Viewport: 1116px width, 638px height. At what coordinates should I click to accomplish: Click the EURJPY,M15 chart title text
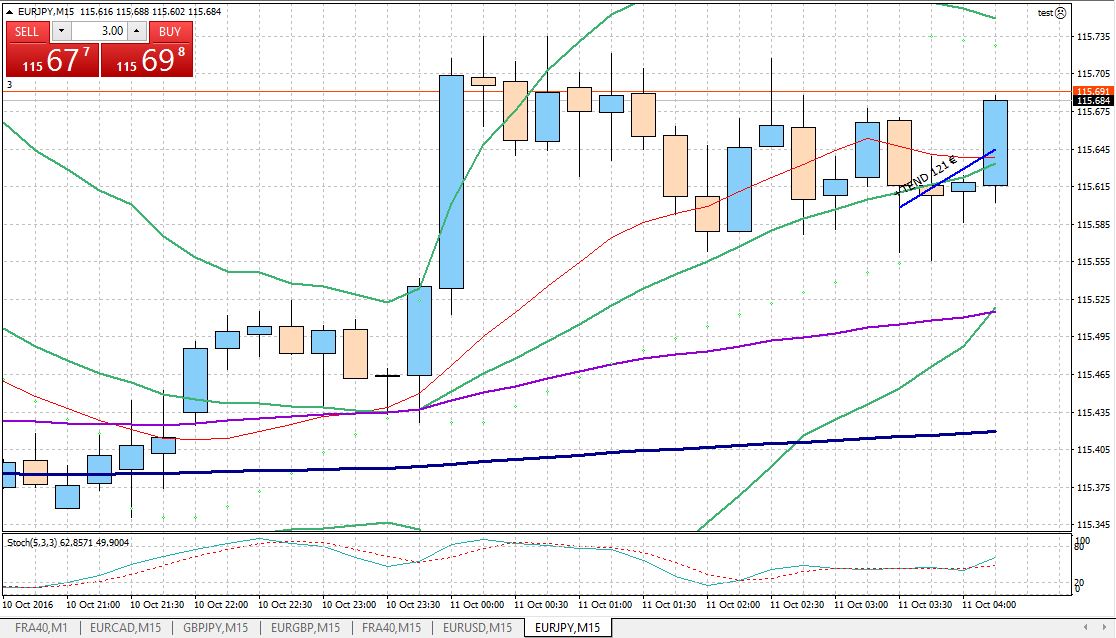(x=46, y=11)
